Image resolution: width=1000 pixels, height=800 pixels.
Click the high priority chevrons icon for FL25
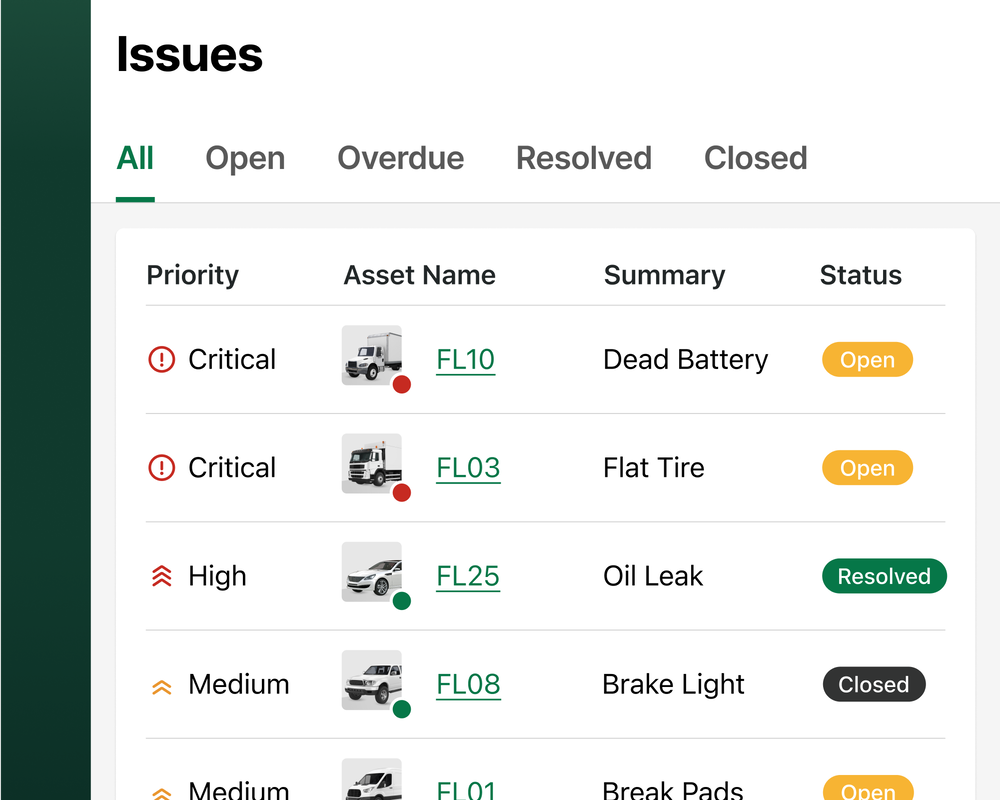click(162, 576)
